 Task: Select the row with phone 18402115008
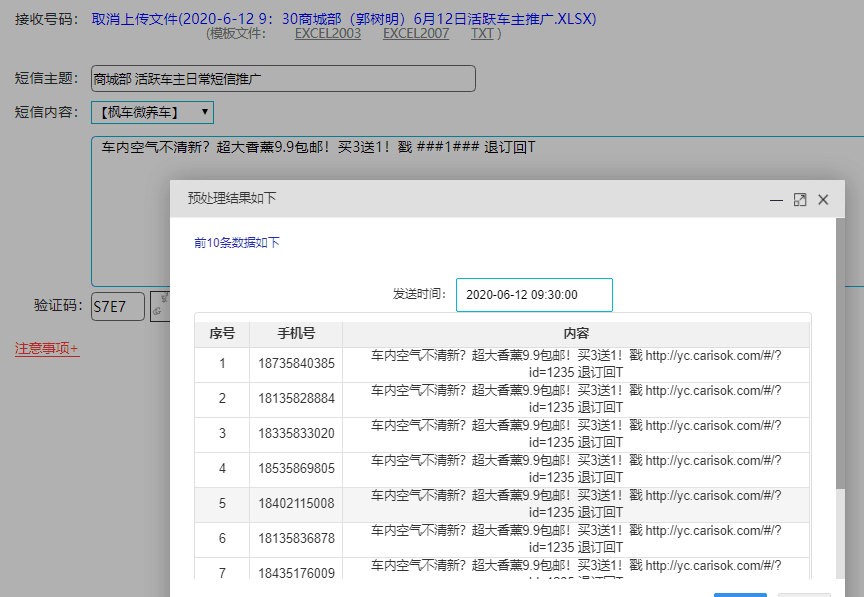pos(296,503)
